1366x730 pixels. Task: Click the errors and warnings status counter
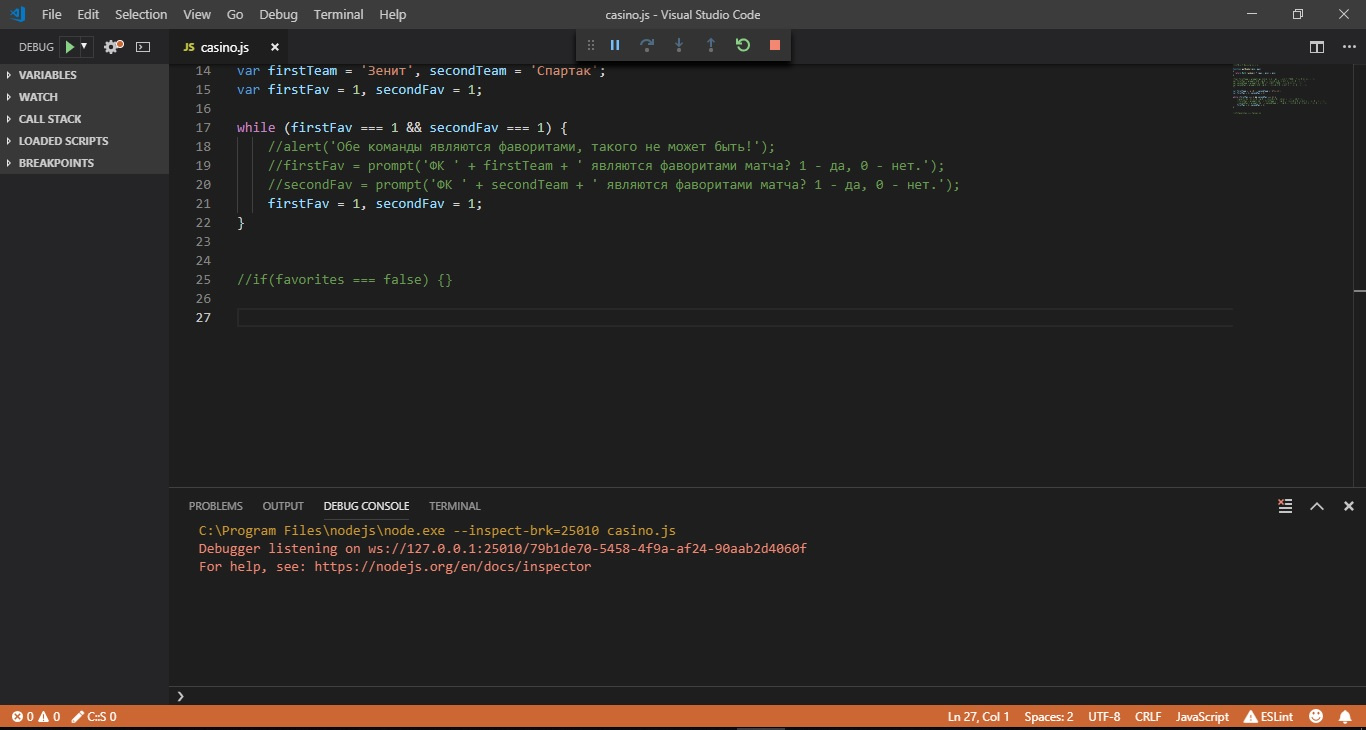pos(36,717)
